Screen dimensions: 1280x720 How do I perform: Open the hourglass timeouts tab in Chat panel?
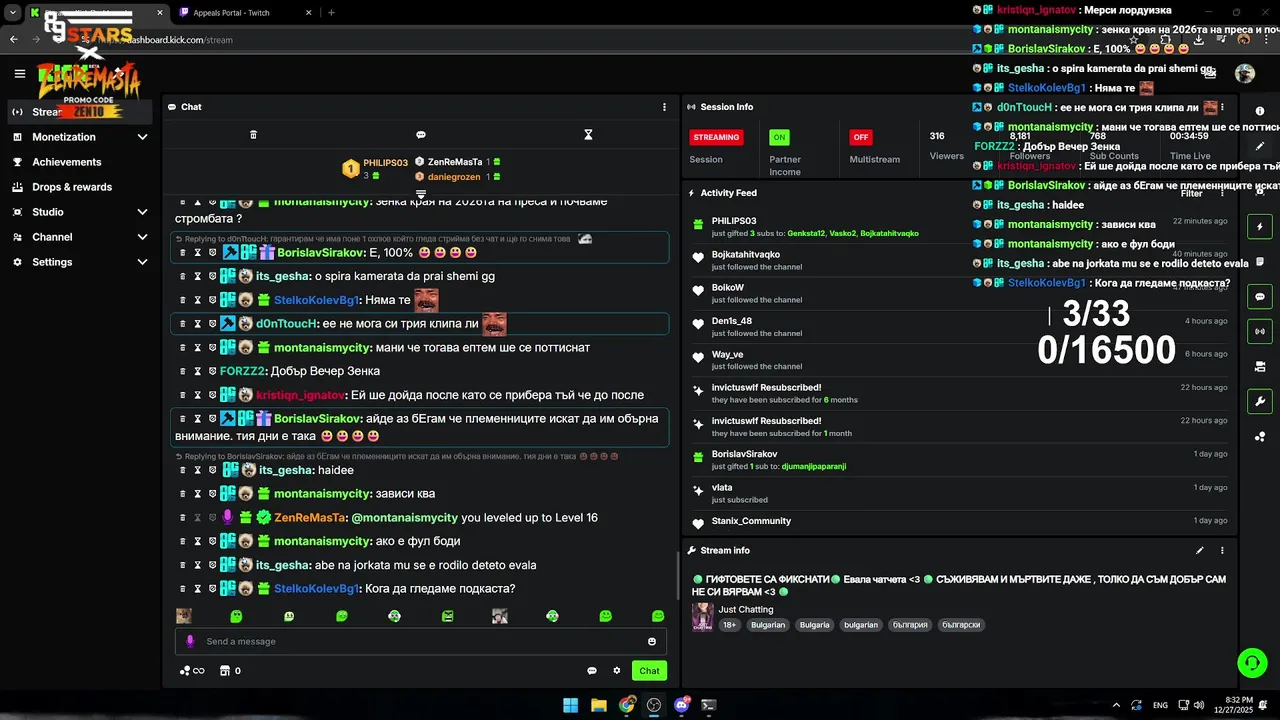(589, 134)
